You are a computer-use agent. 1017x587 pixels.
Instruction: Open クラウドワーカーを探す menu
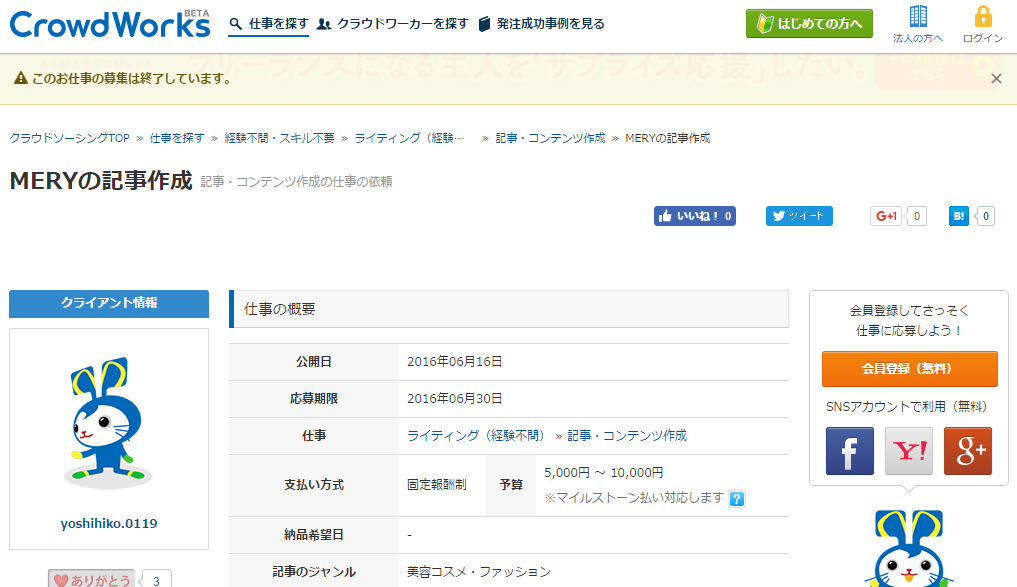click(392, 24)
